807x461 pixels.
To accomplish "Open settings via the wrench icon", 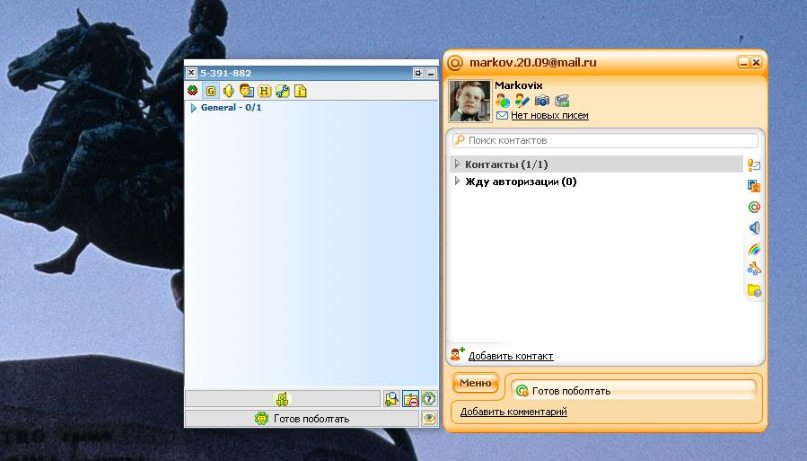I will 283,91.
